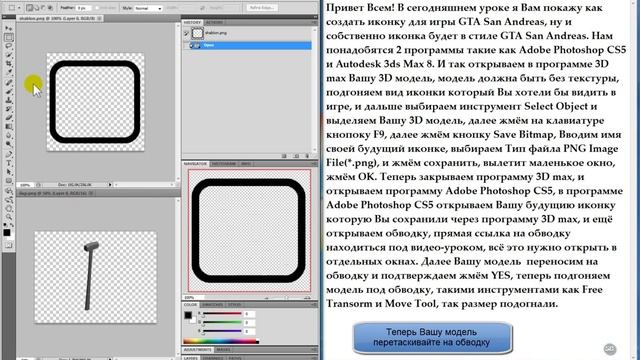
Task: Click the Navigator zoom out icon
Action: pyautogui.click(x=266, y=298)
